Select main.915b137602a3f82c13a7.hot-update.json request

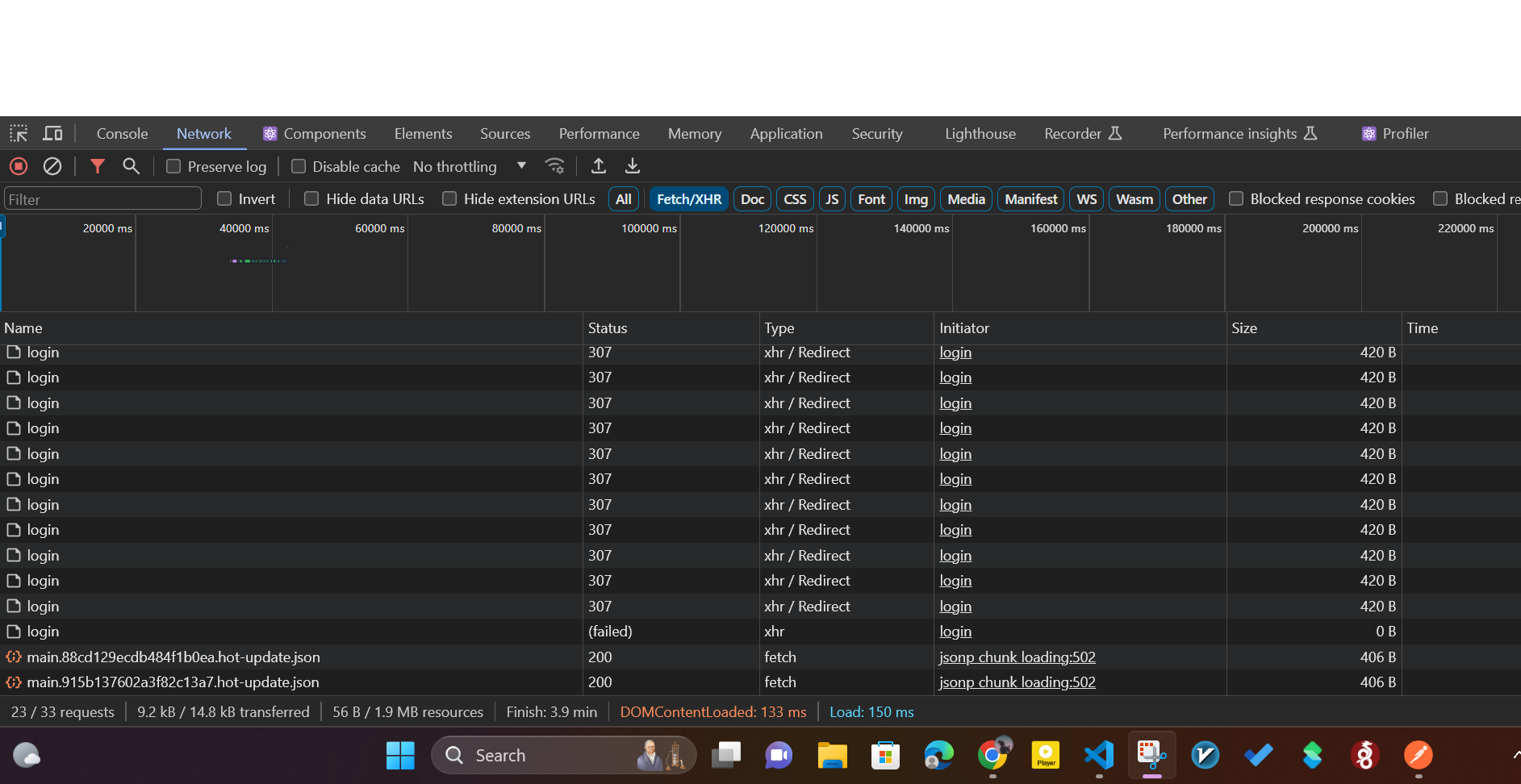coord(760,682)
